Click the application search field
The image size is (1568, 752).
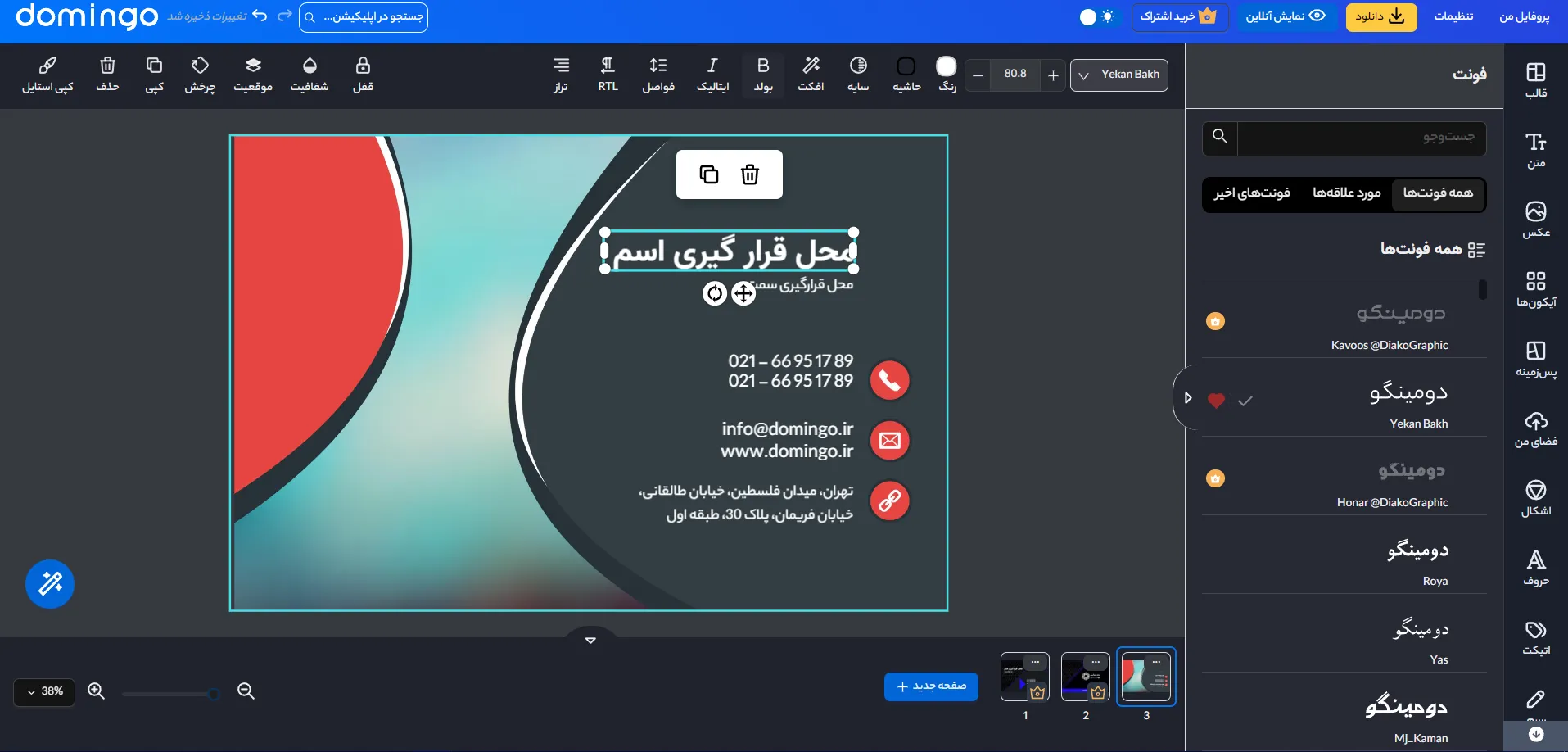coord(364,17)
